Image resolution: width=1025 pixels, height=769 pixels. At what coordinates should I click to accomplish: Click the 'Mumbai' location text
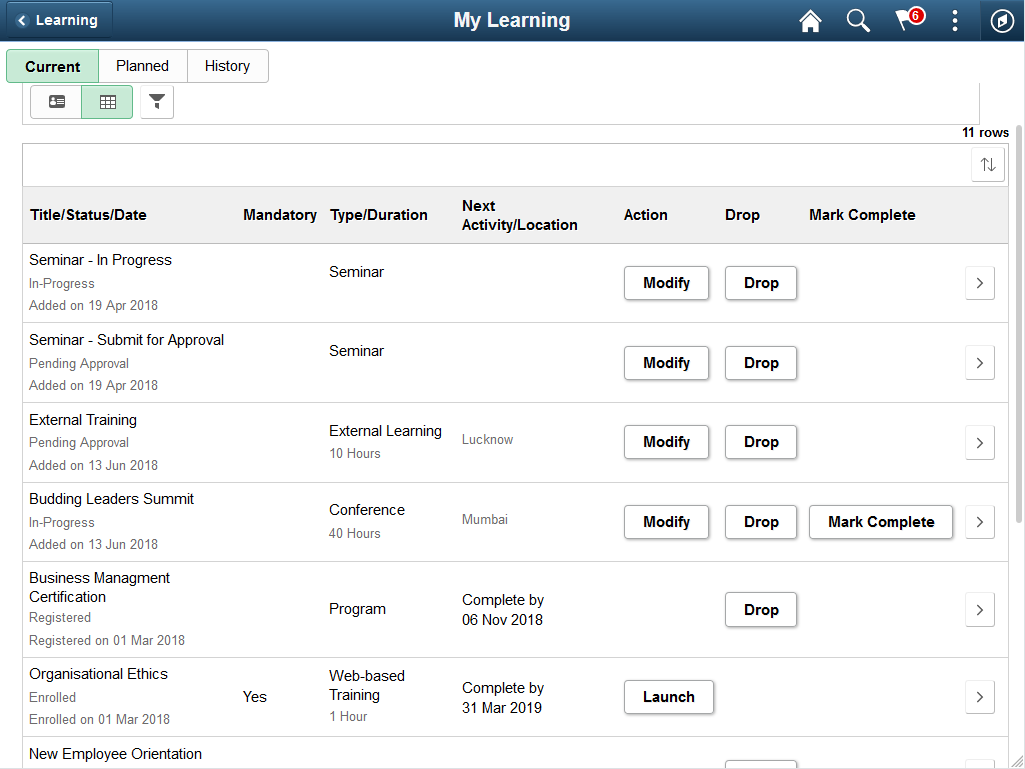pyautogui.click(x=485, y=519)
